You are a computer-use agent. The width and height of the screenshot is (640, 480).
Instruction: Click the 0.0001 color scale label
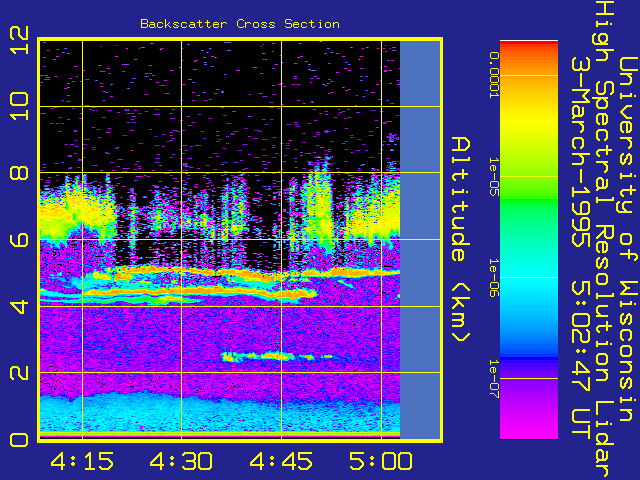(x=494, y=75)
